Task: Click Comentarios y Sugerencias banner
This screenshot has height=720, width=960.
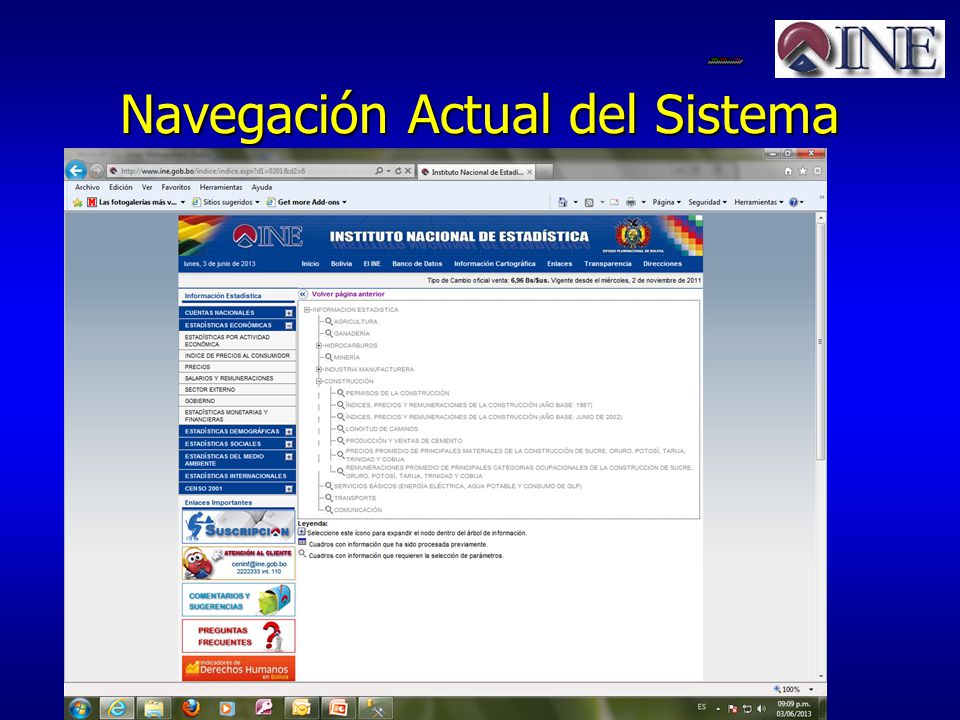Action: click(x=238, y=599)
